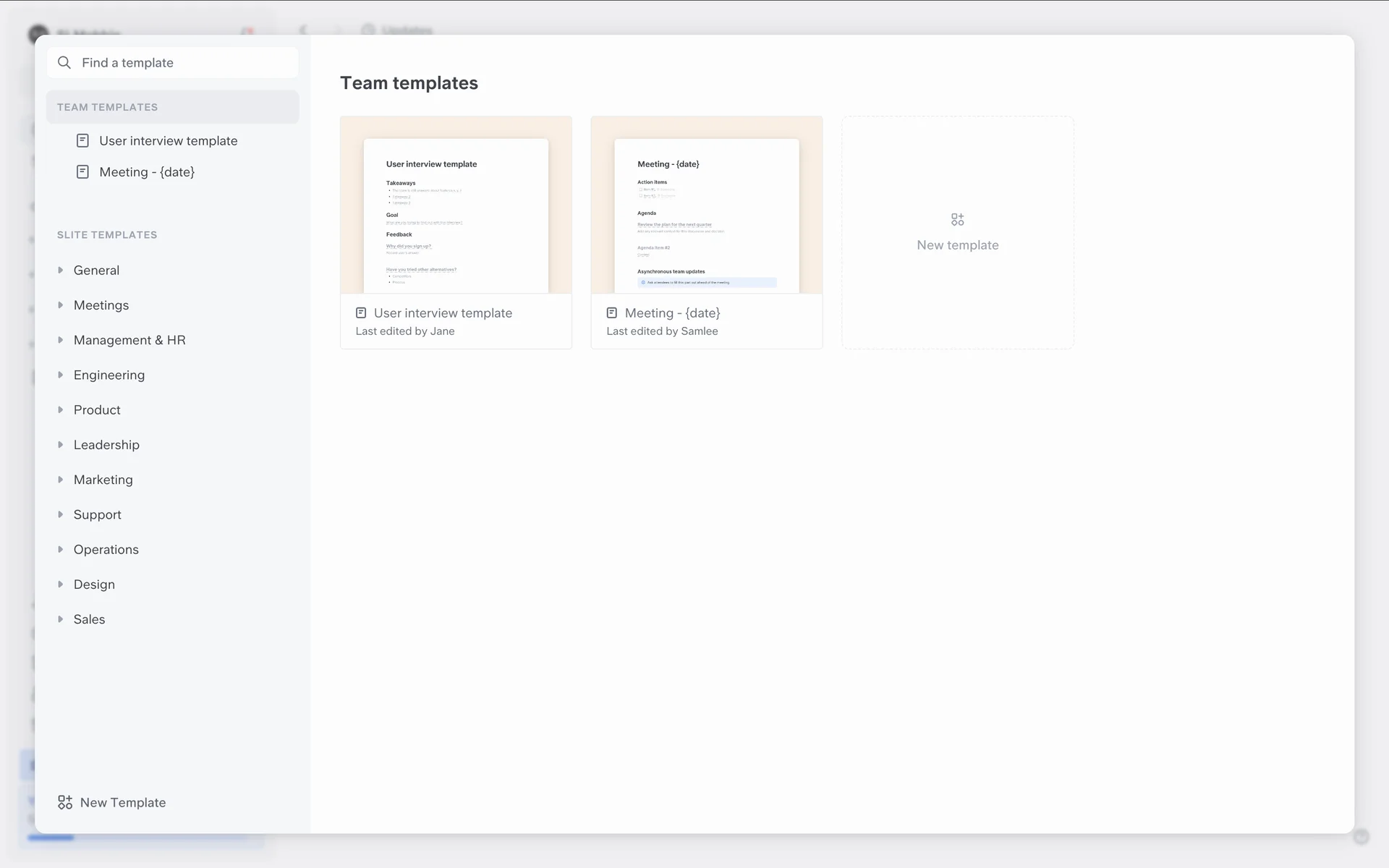Click the add-template icon in the New template card

tap(957, 219)
